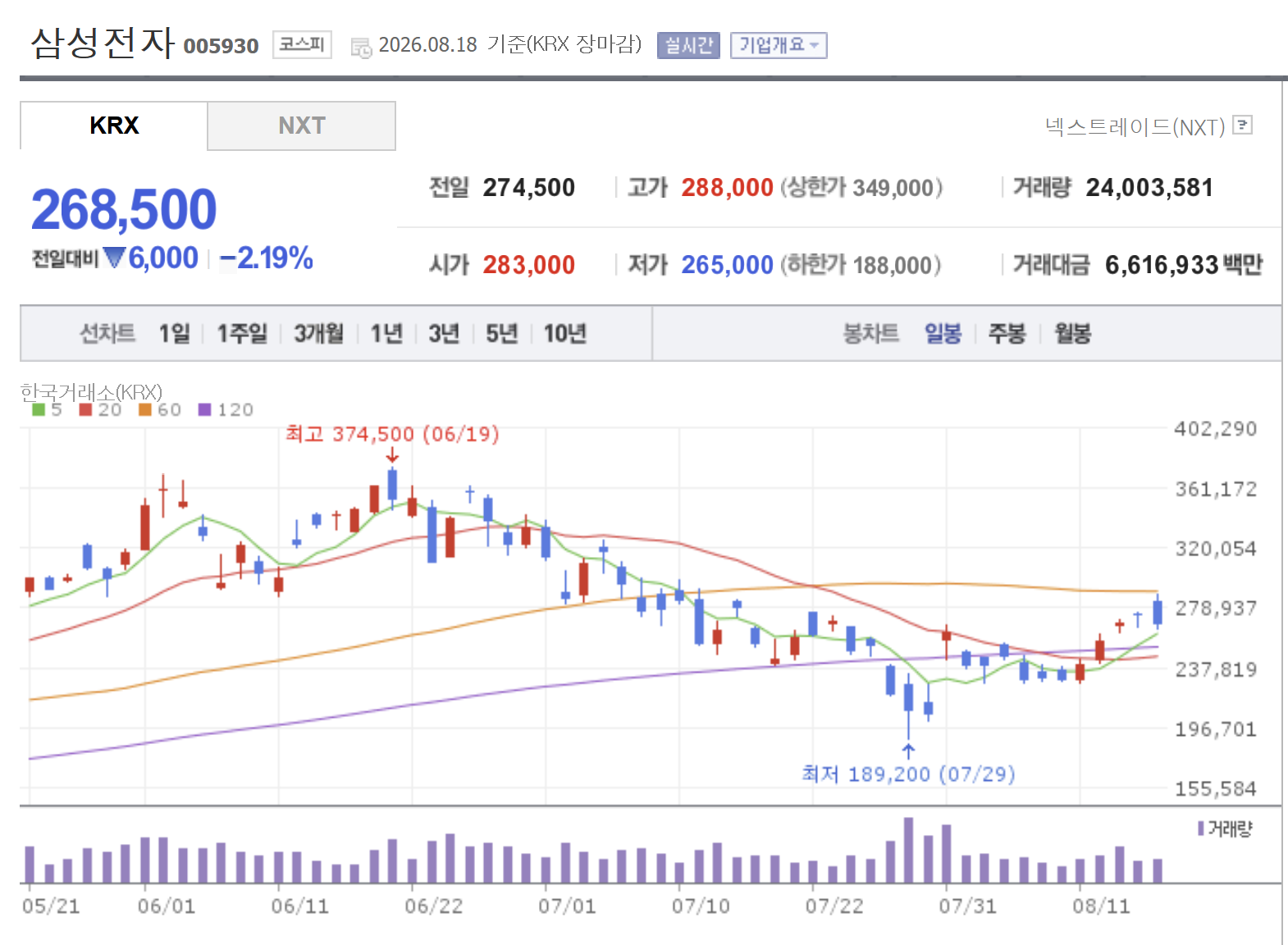
Task: Select the 일봉 daily candle chart
Action: 943,333
